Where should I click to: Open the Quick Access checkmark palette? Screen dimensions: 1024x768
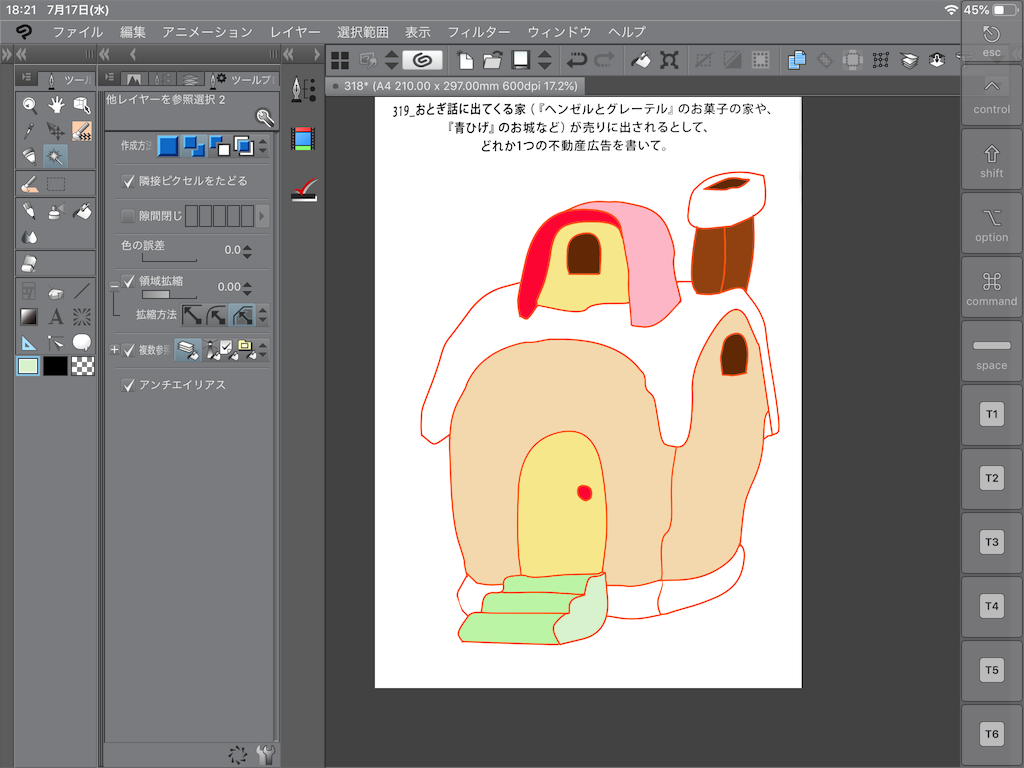point(304,189)
